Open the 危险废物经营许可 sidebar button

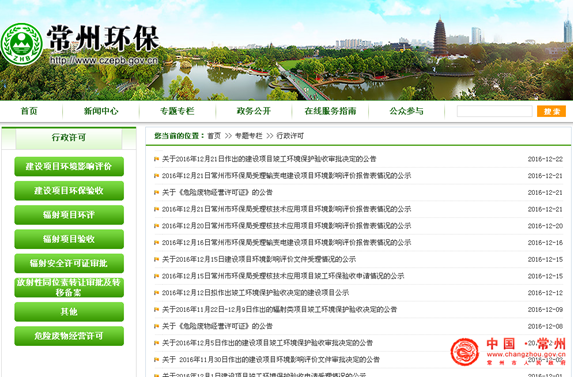[x=69, y=336]
